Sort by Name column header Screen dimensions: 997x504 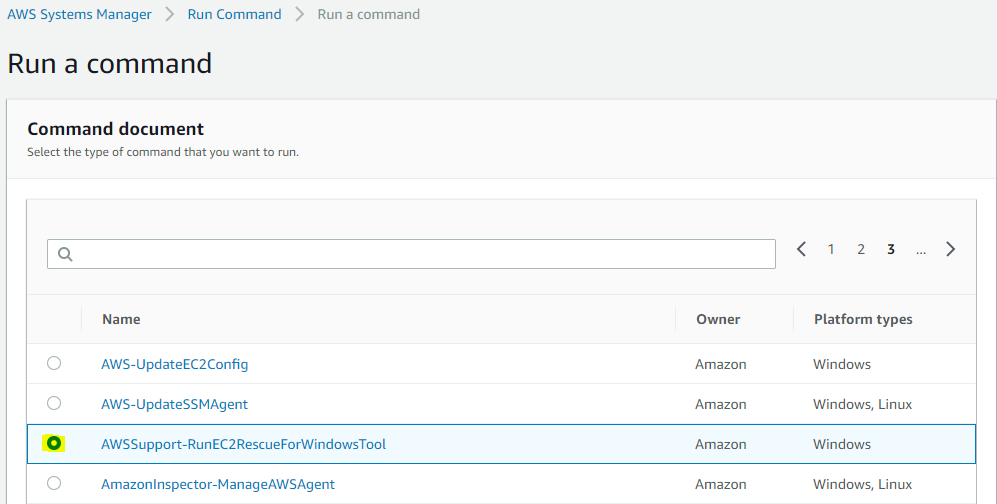point(121,319)
